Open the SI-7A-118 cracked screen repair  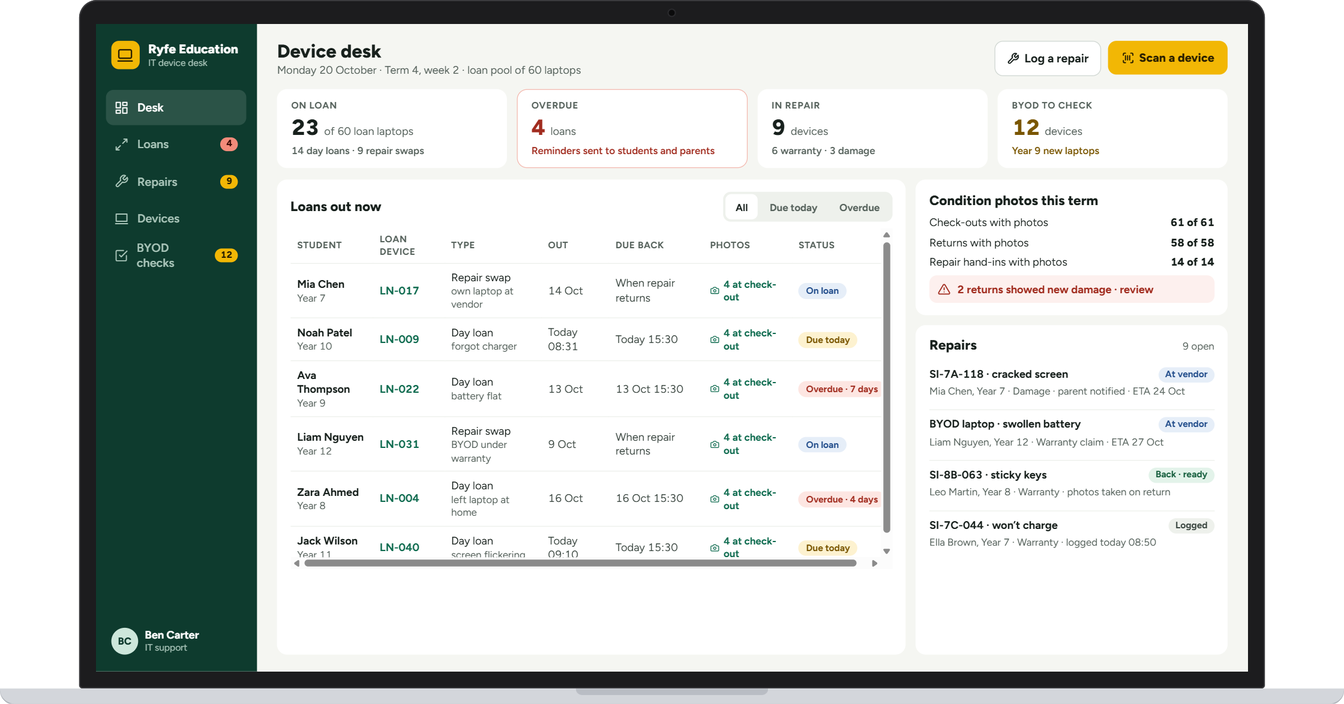coord(1072,384)
